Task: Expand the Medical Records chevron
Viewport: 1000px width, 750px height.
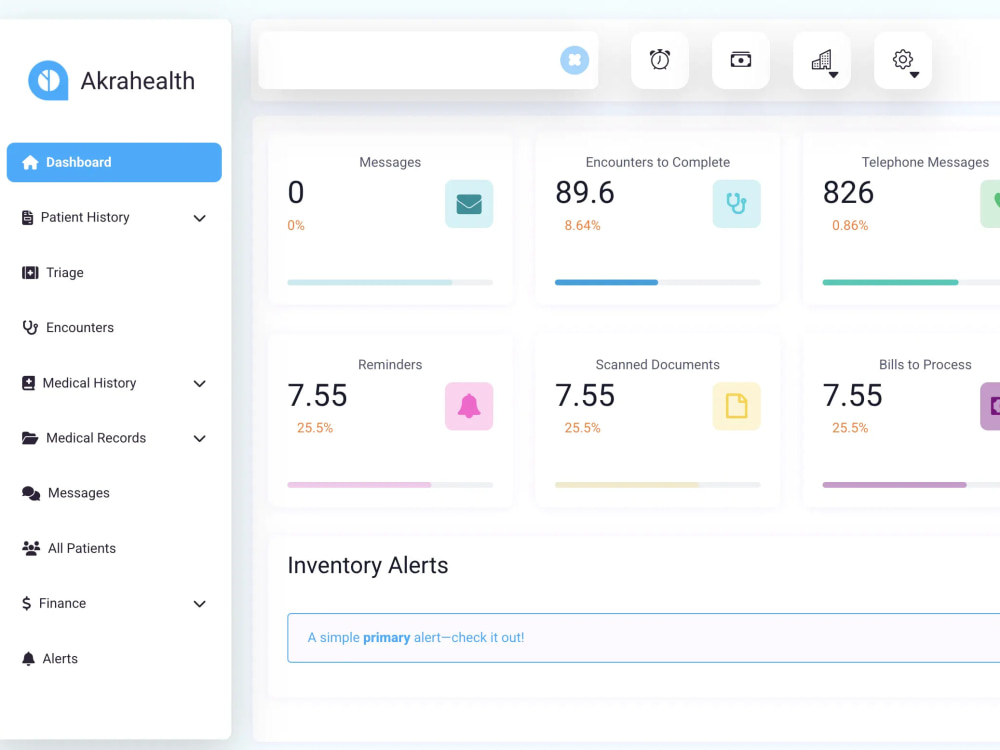Action: point(200,438)
